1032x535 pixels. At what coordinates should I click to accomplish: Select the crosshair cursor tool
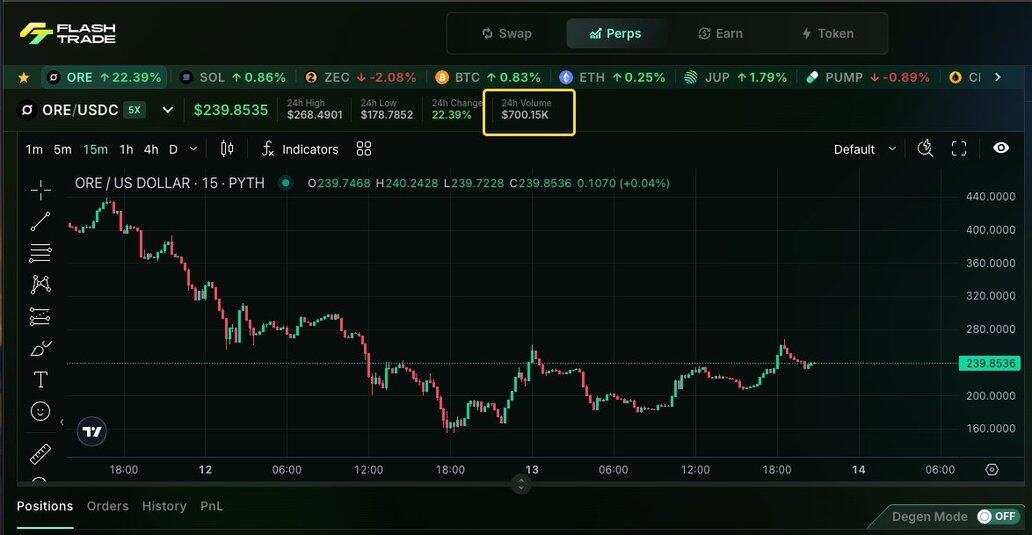40,190
